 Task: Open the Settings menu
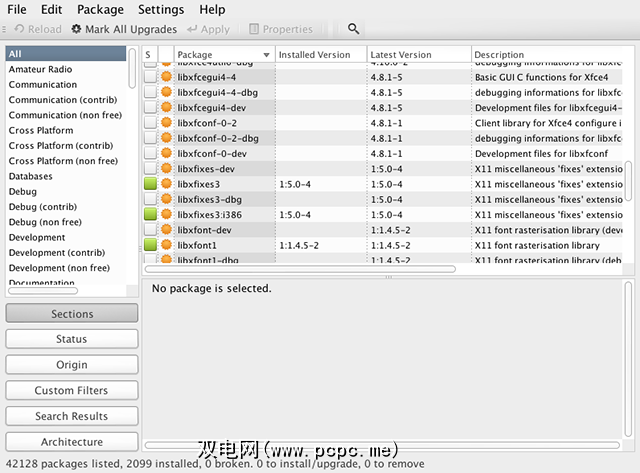click(161, 9)
